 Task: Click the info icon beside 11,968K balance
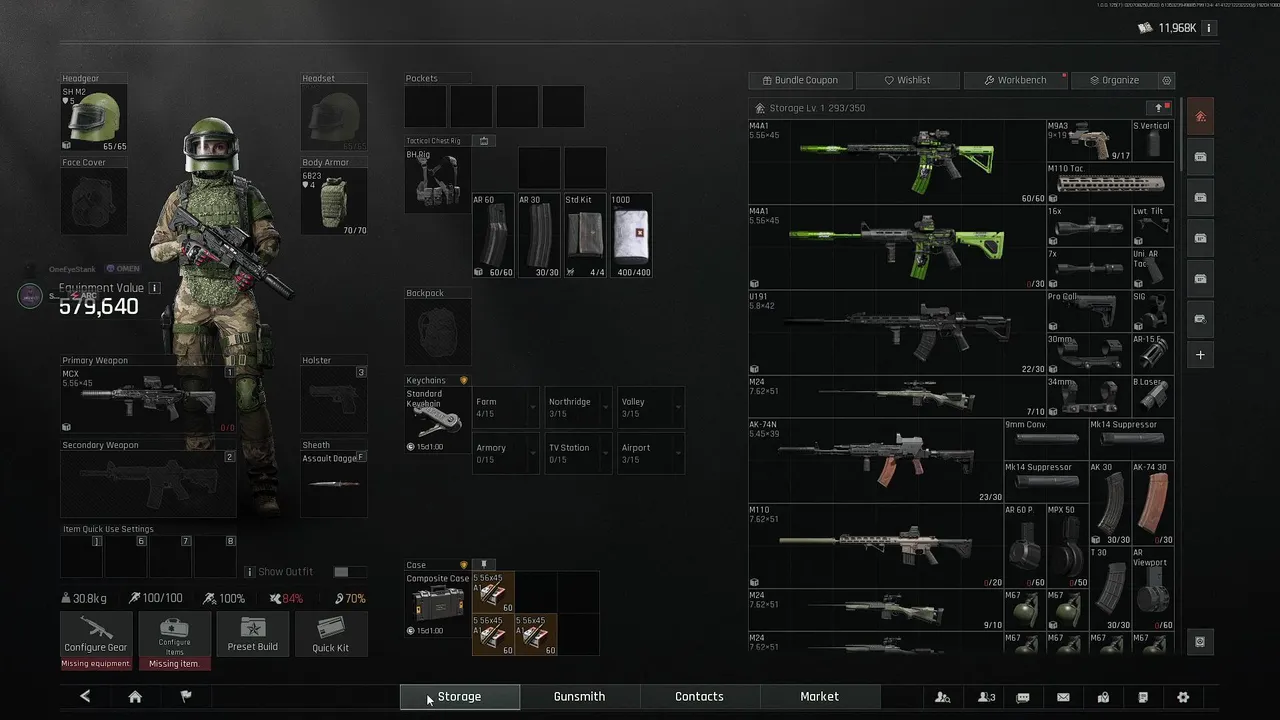(x=1208, y=28)
